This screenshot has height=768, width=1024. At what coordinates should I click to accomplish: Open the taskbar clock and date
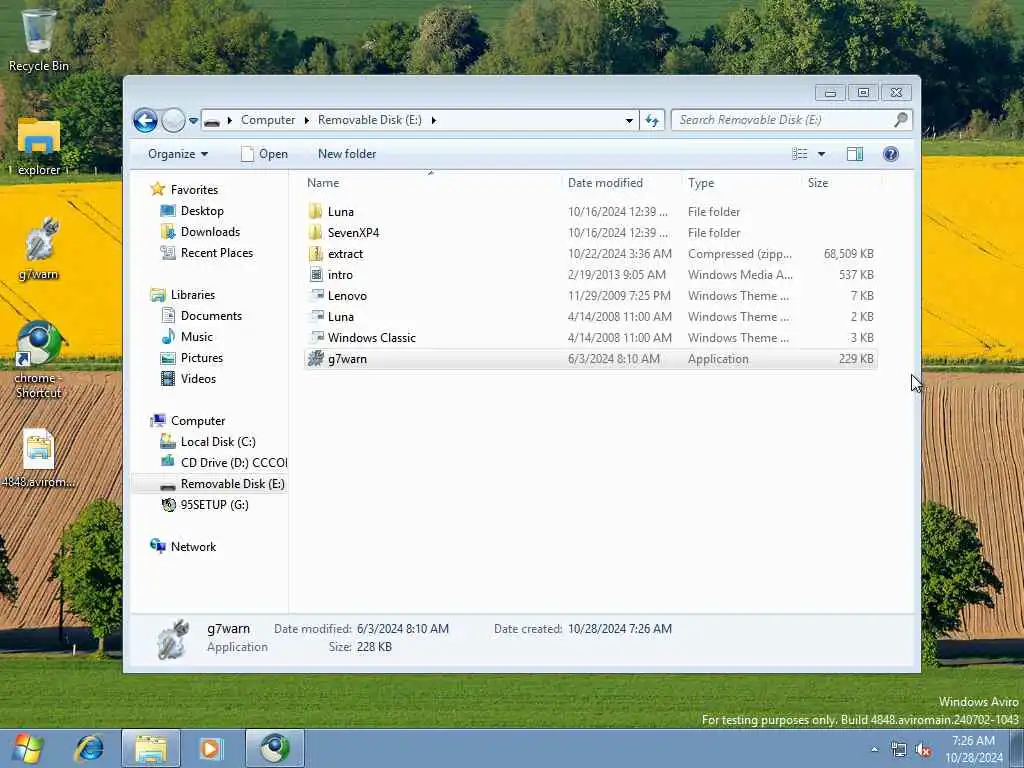click(973, 749)
